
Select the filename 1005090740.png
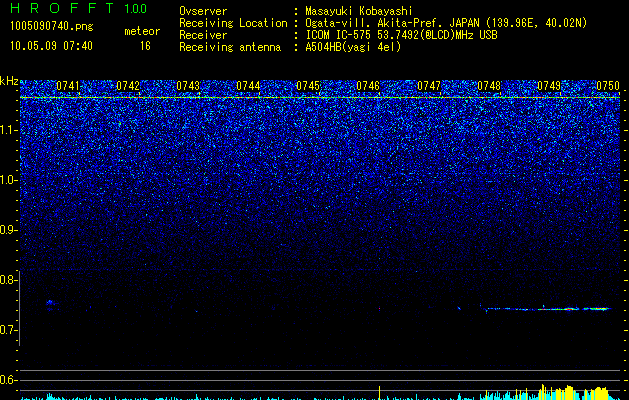pos(51,27)
